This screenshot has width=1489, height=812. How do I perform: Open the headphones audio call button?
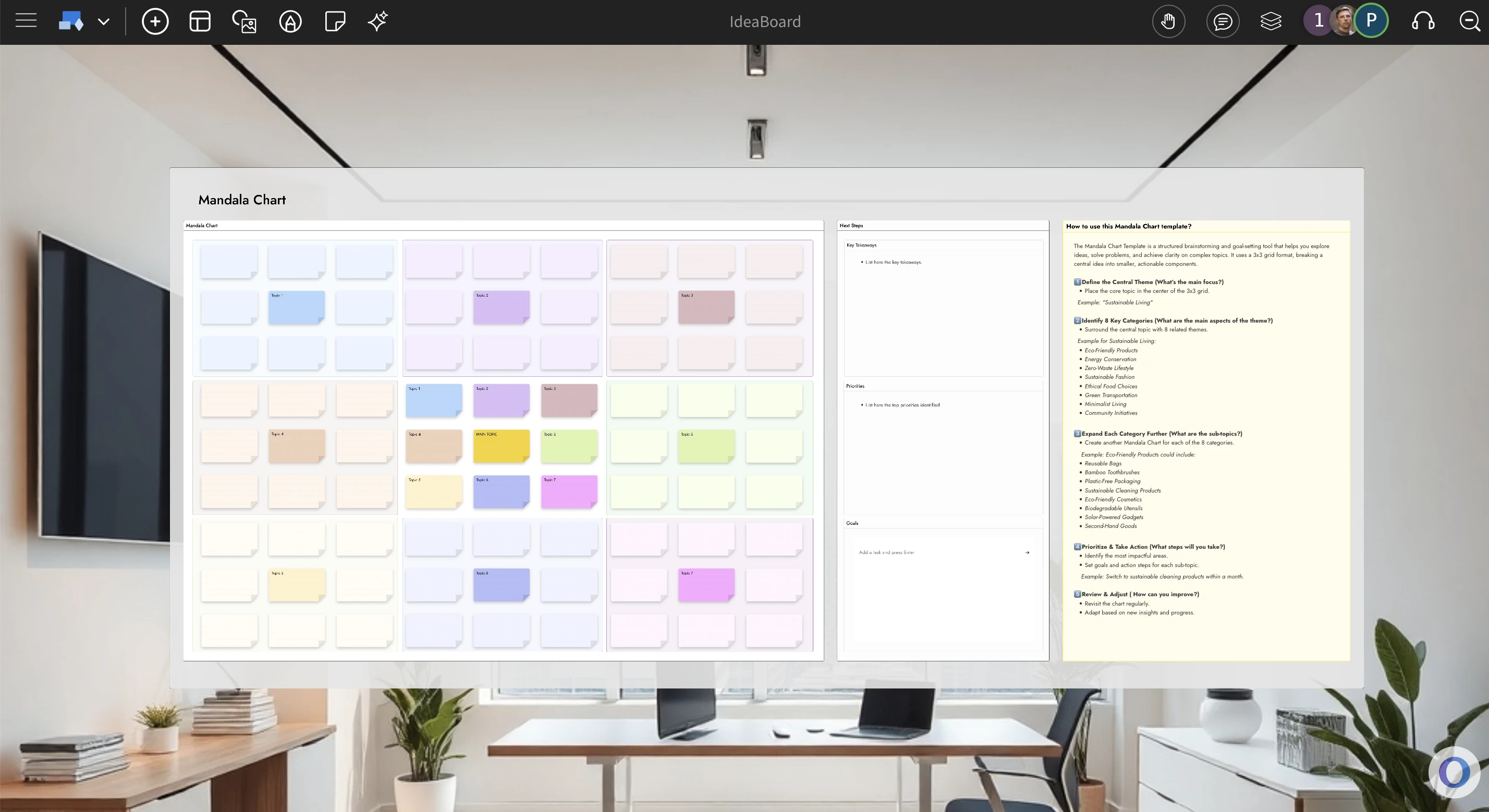(x=1422, y=21)
